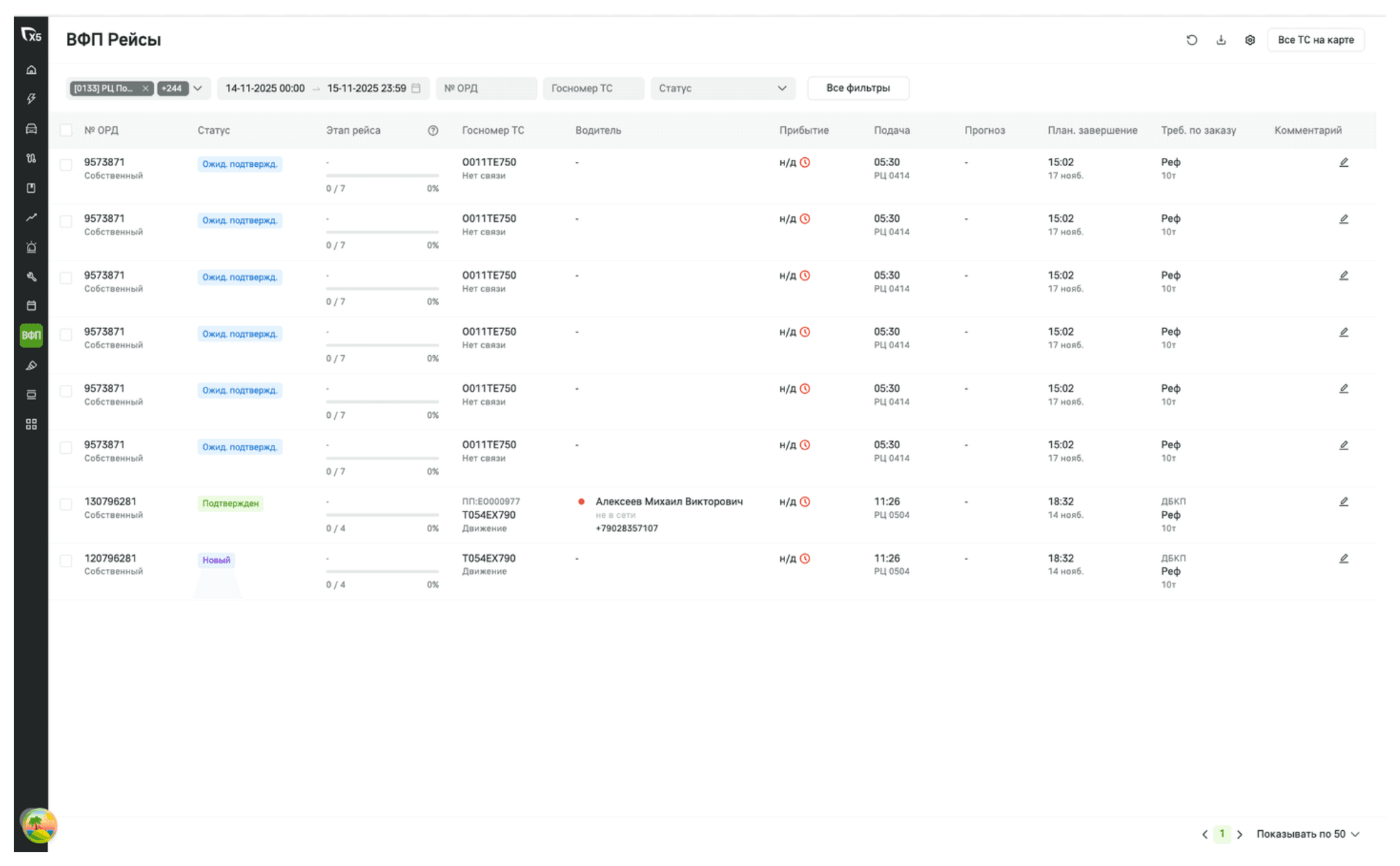Expand the РЦ selection chevron
Viewport: 1400px width, 866px height.
198,88
